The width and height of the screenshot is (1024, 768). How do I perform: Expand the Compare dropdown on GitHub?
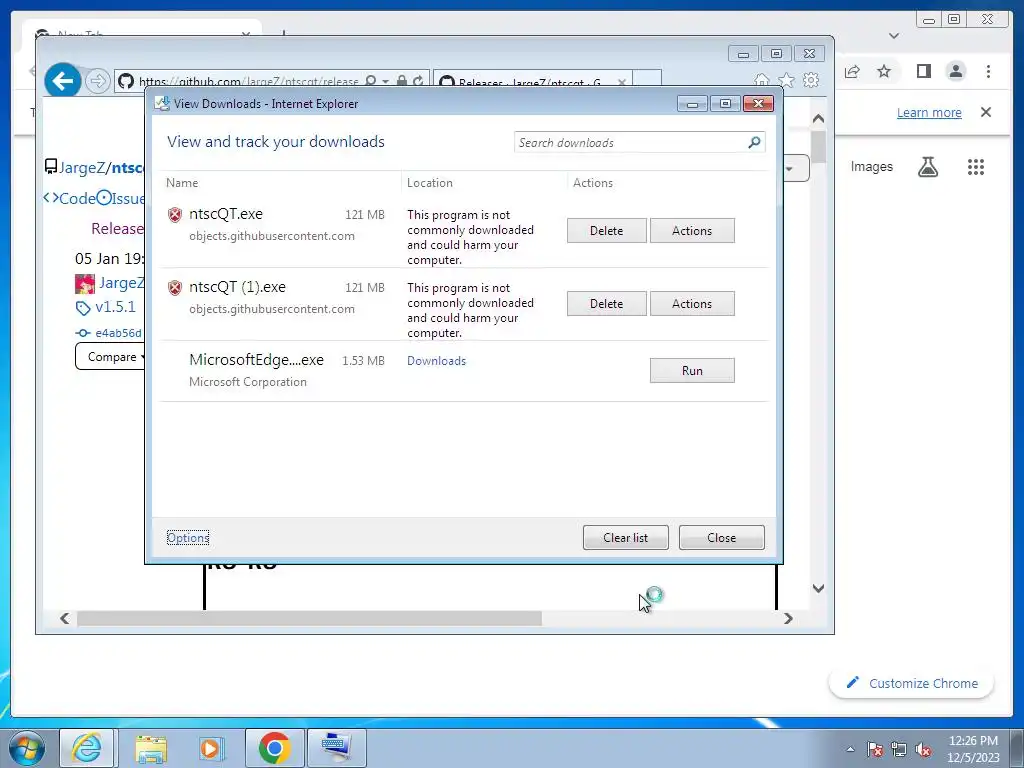pos(110,357)
